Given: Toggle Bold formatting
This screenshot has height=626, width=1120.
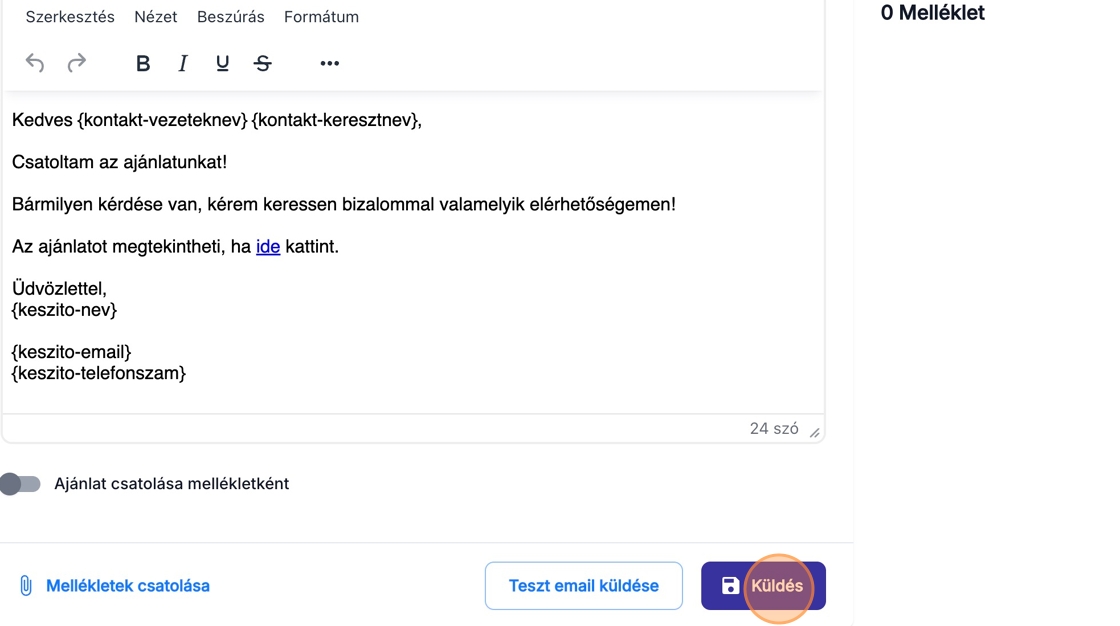Looking at the screenshot, I should pos(143,64).
